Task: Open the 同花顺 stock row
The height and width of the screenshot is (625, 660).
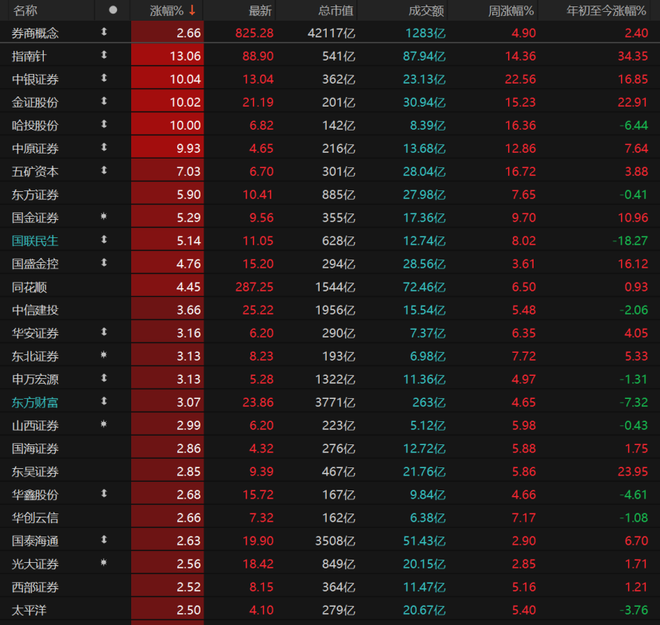Action: [330, 287]
